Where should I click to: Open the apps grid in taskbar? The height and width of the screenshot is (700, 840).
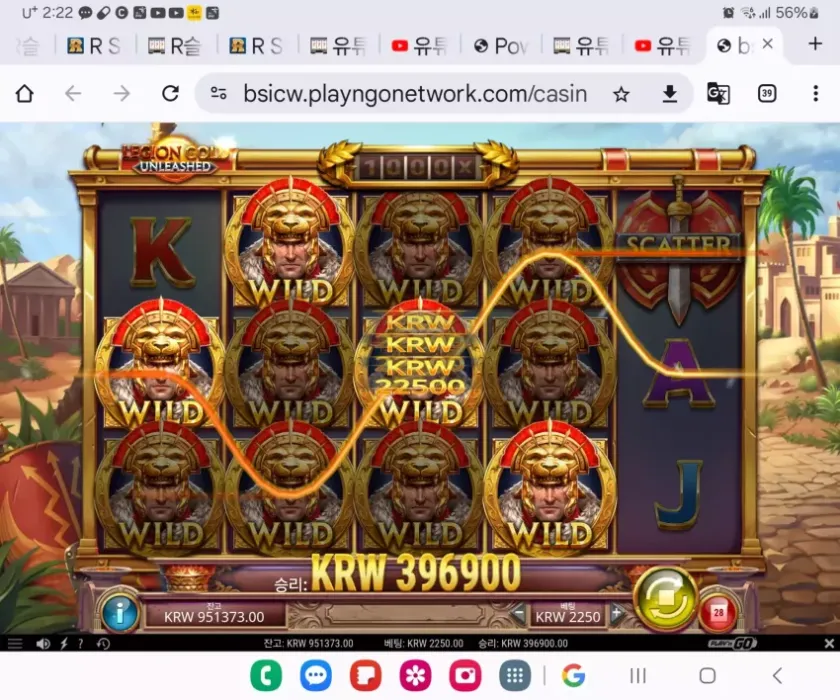pos(513,676)
